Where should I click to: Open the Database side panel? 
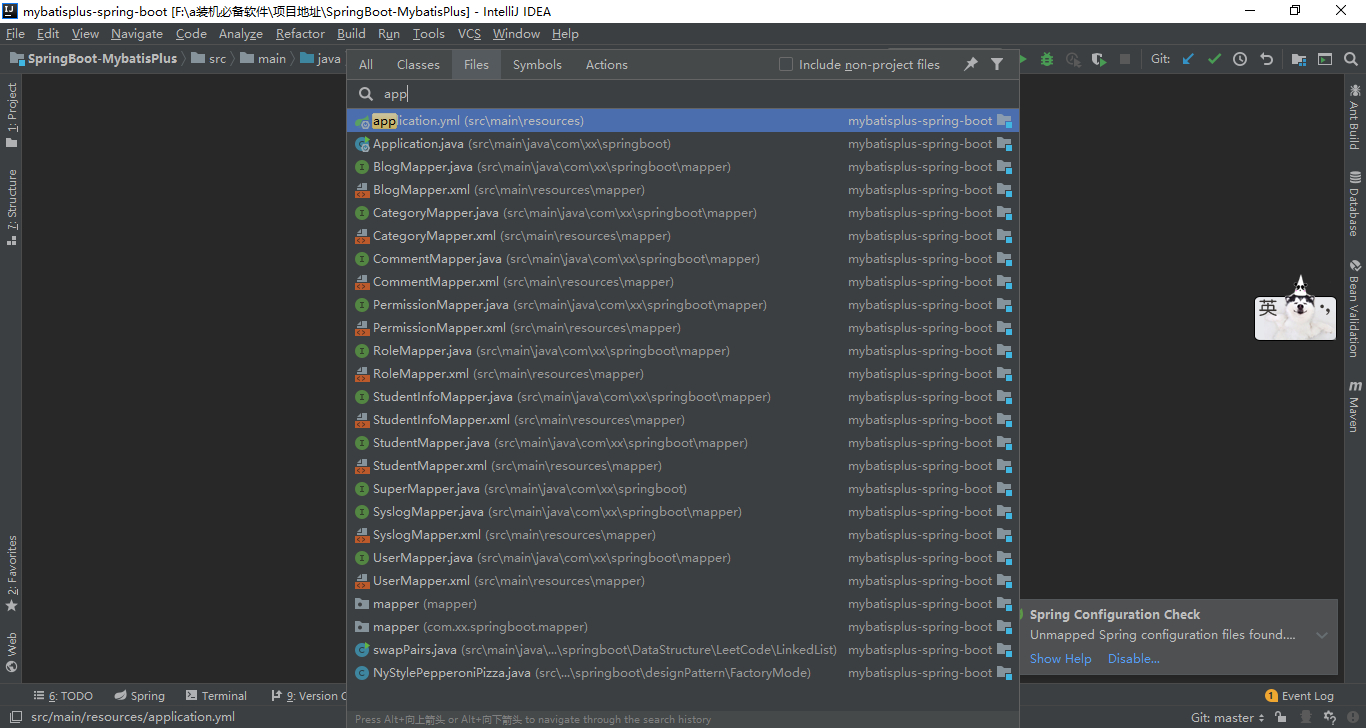(1354, 203)
